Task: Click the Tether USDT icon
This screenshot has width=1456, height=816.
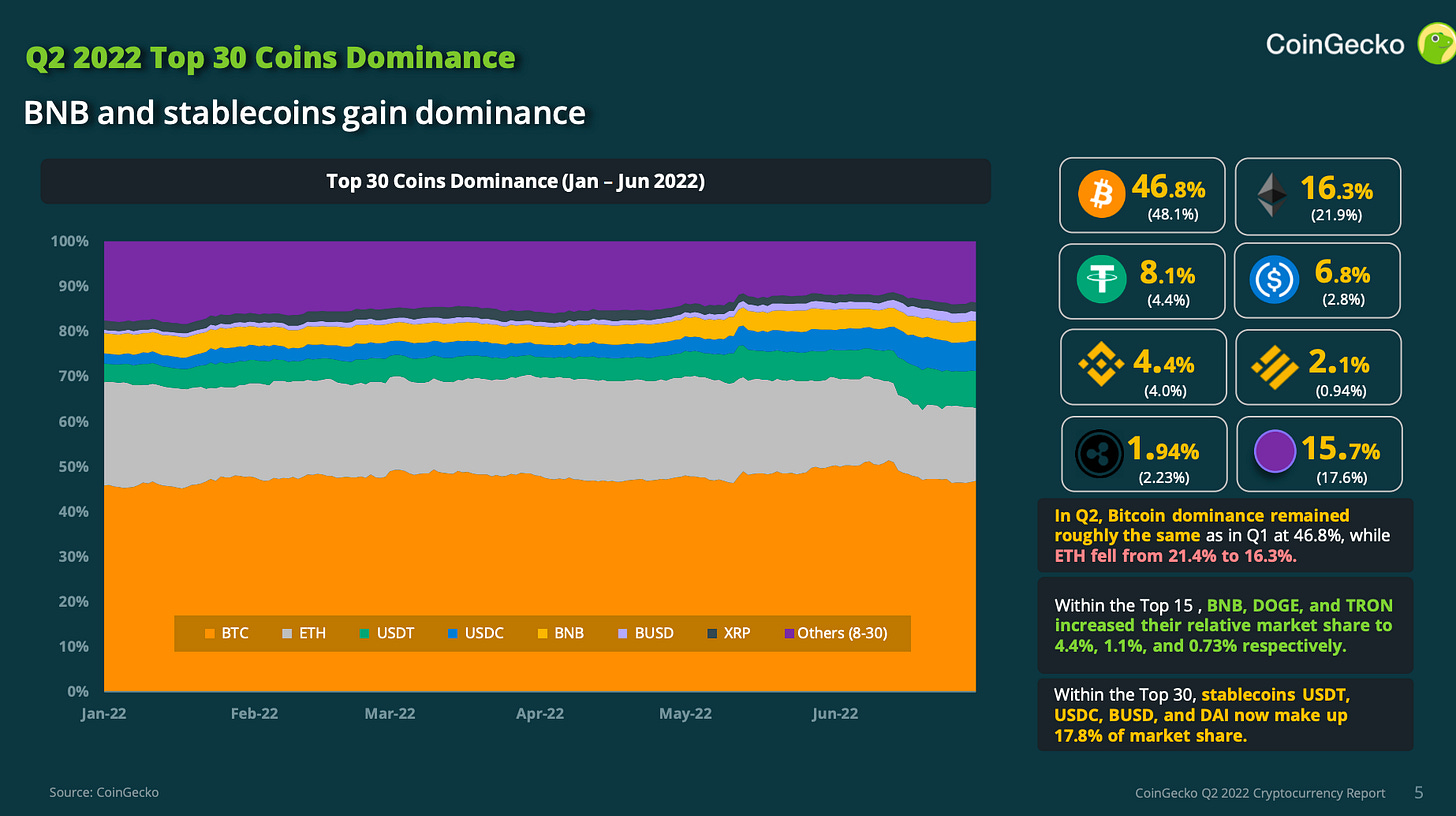Action: 1100,280
